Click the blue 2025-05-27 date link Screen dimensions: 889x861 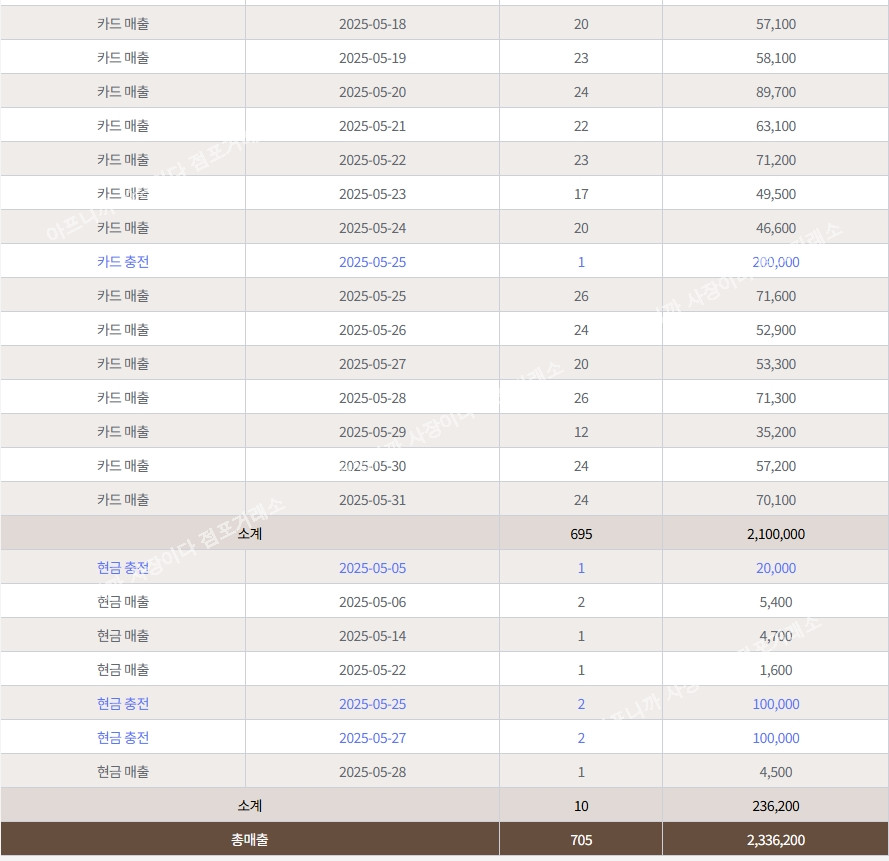pos(372,738)
